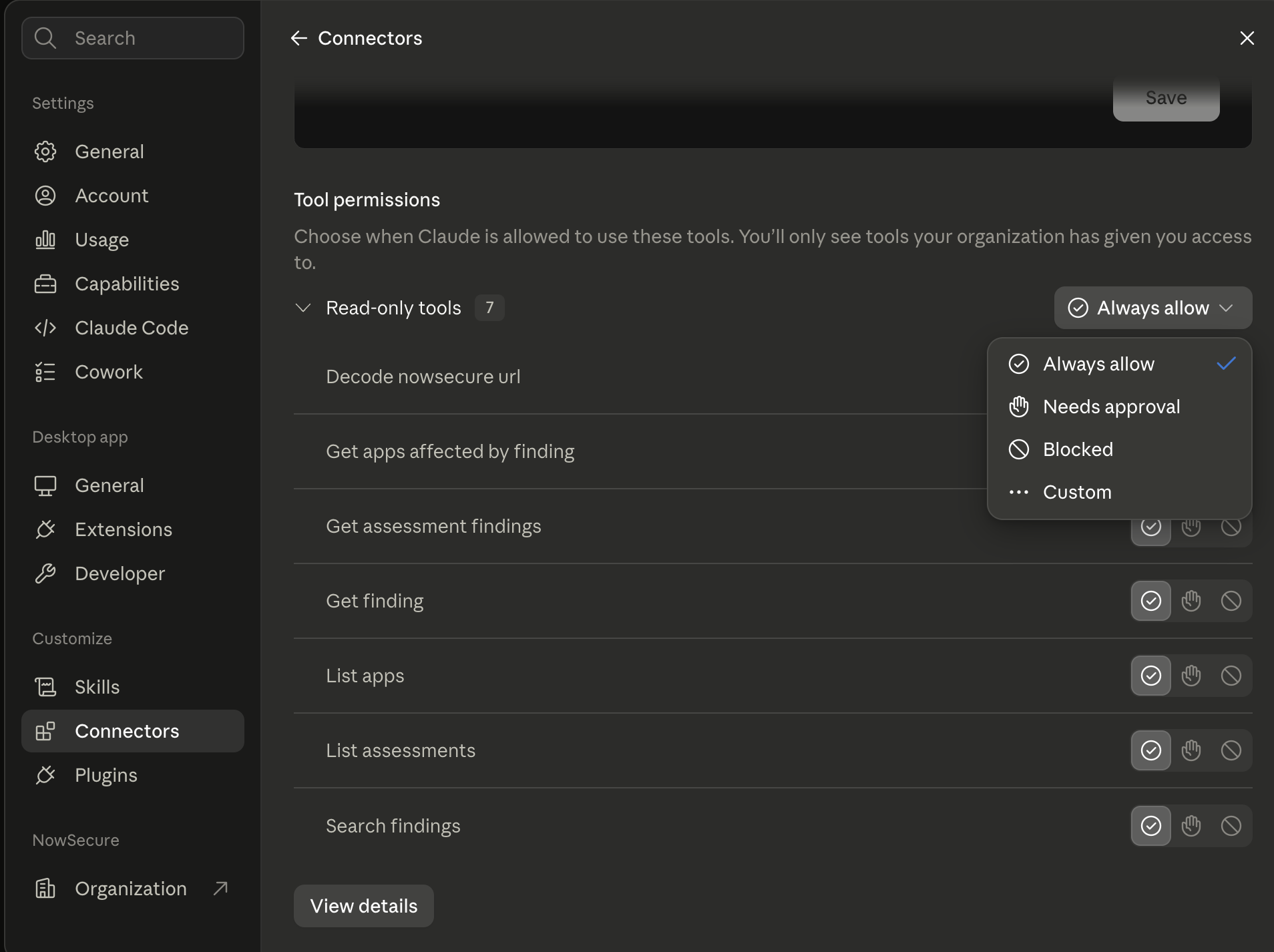Set List assessments to always allow
Viewport: 1274px width, 952px height.
click(1150, 750)
